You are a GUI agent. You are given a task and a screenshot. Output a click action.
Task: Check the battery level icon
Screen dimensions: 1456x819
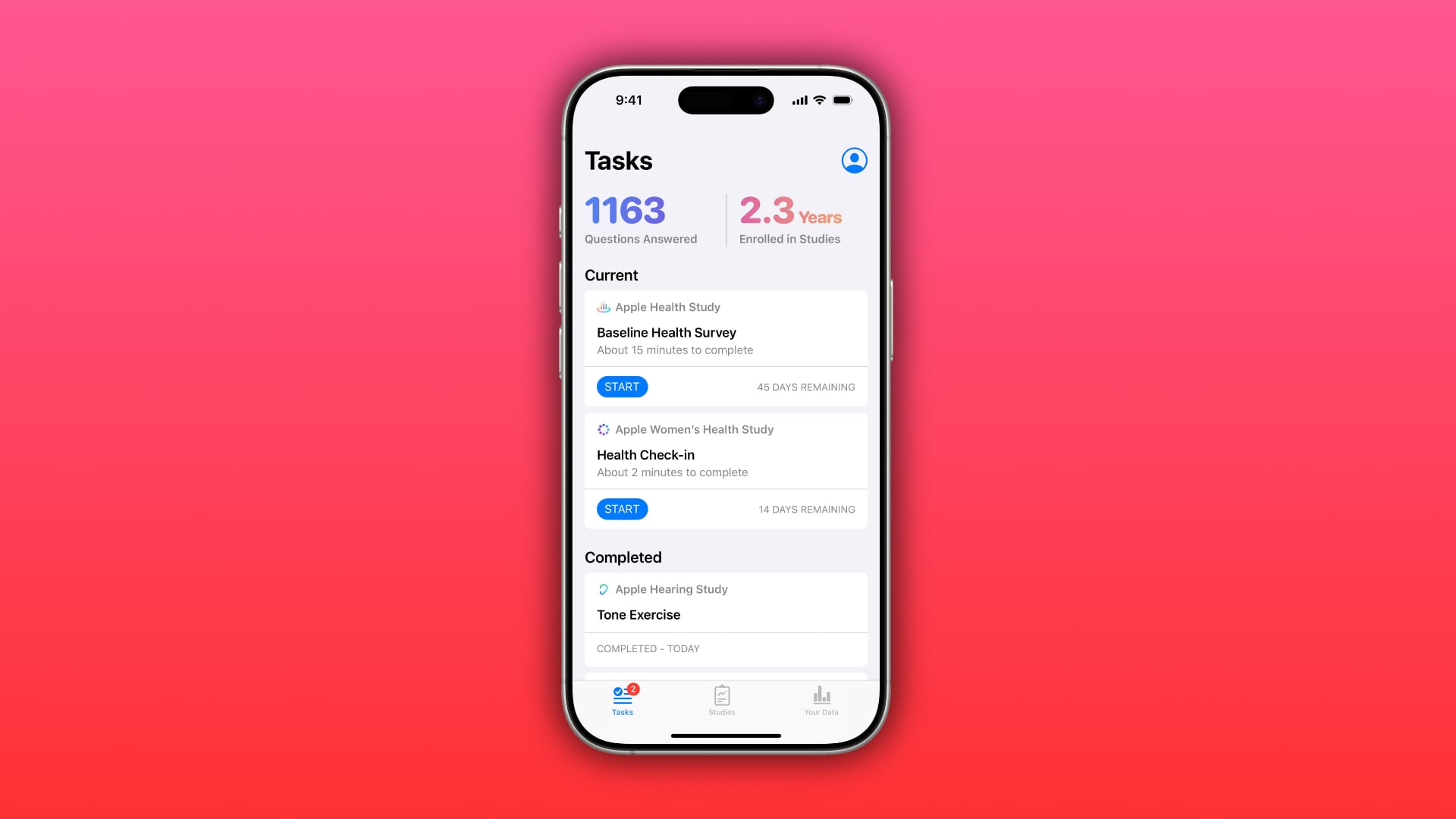[x=843, y=99]
